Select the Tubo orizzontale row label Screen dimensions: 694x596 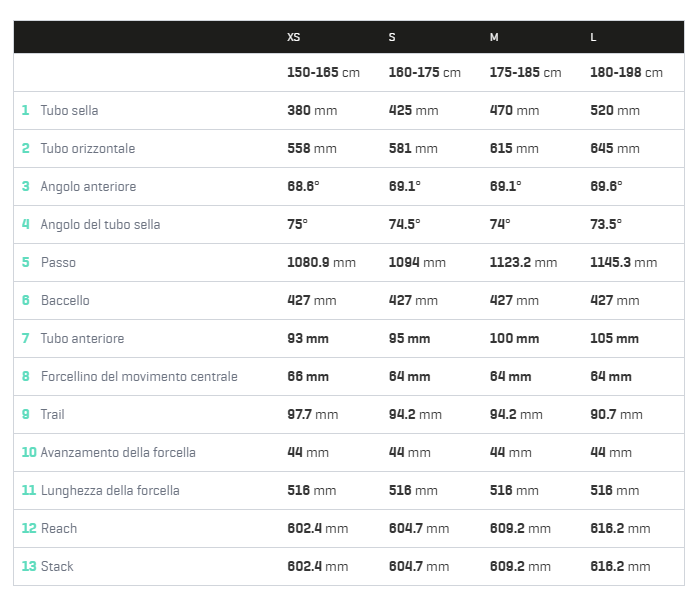click(88, 148)
